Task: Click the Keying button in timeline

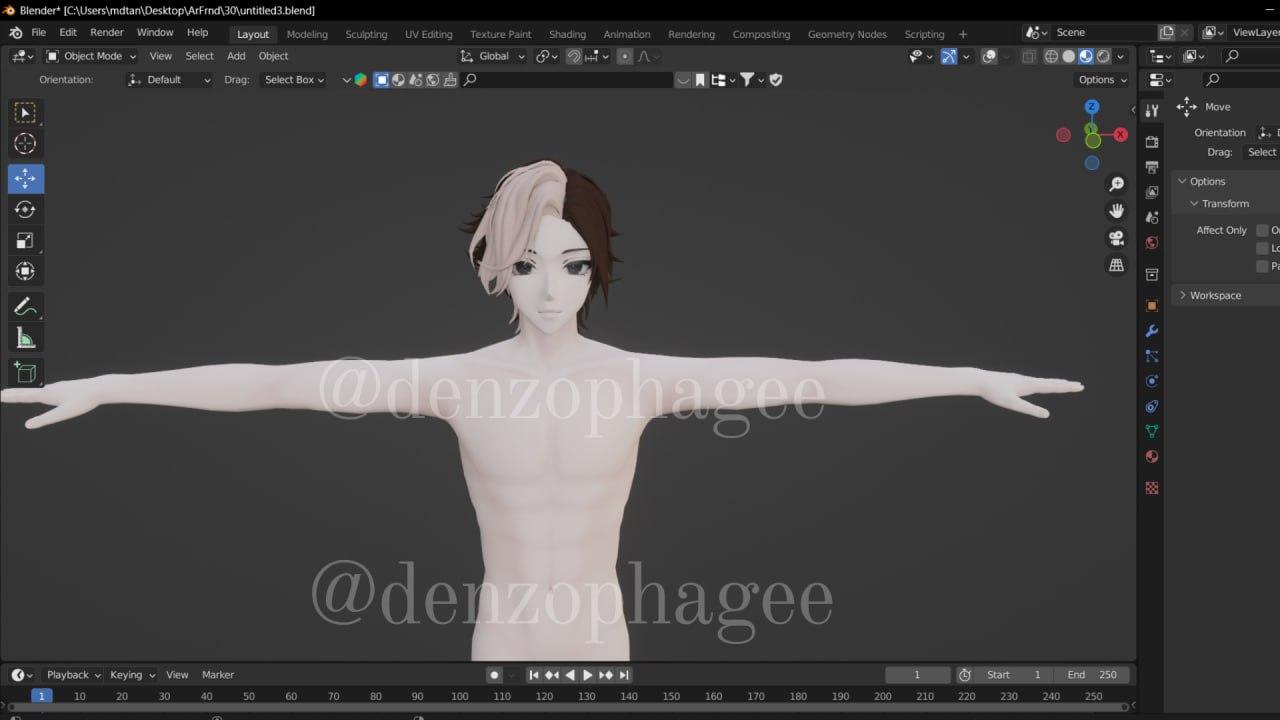Action: tap(132, 675)
